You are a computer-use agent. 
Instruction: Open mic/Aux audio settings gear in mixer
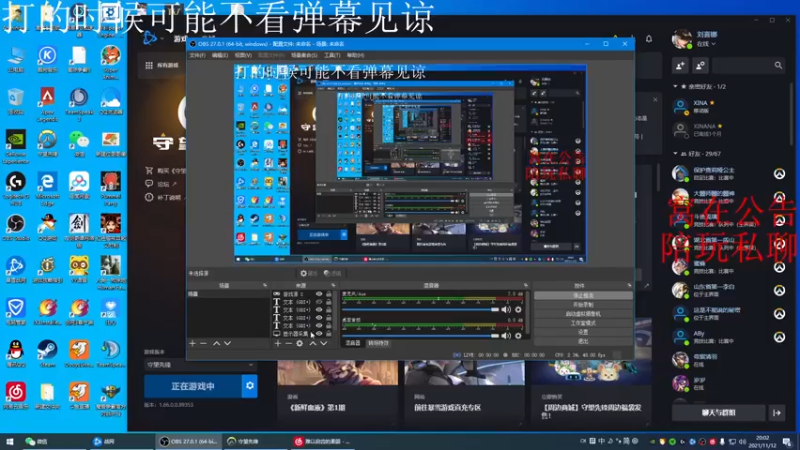[x=518, y=309]
